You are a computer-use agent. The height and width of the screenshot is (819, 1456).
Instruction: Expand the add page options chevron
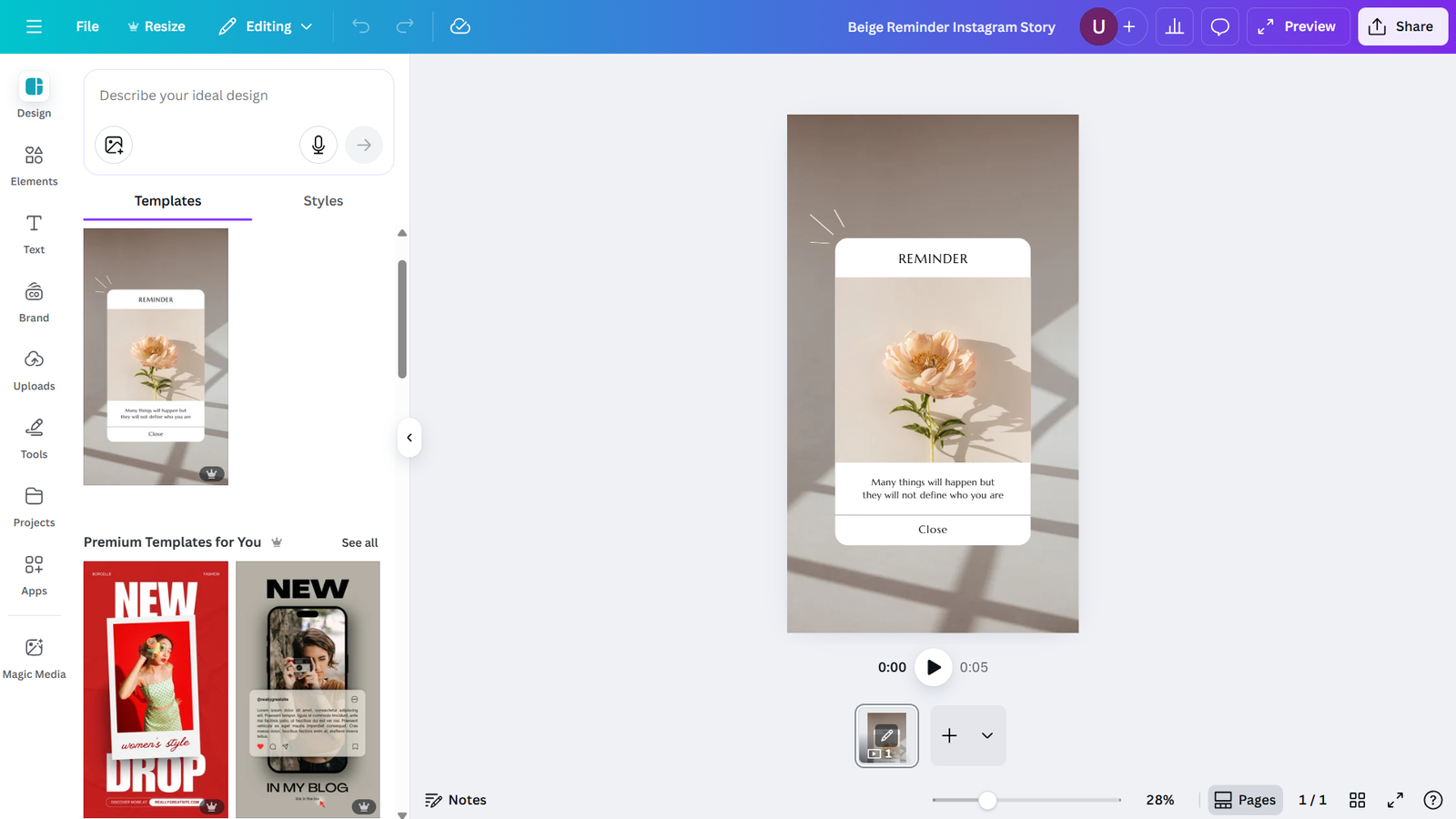[x=987, y=735]
